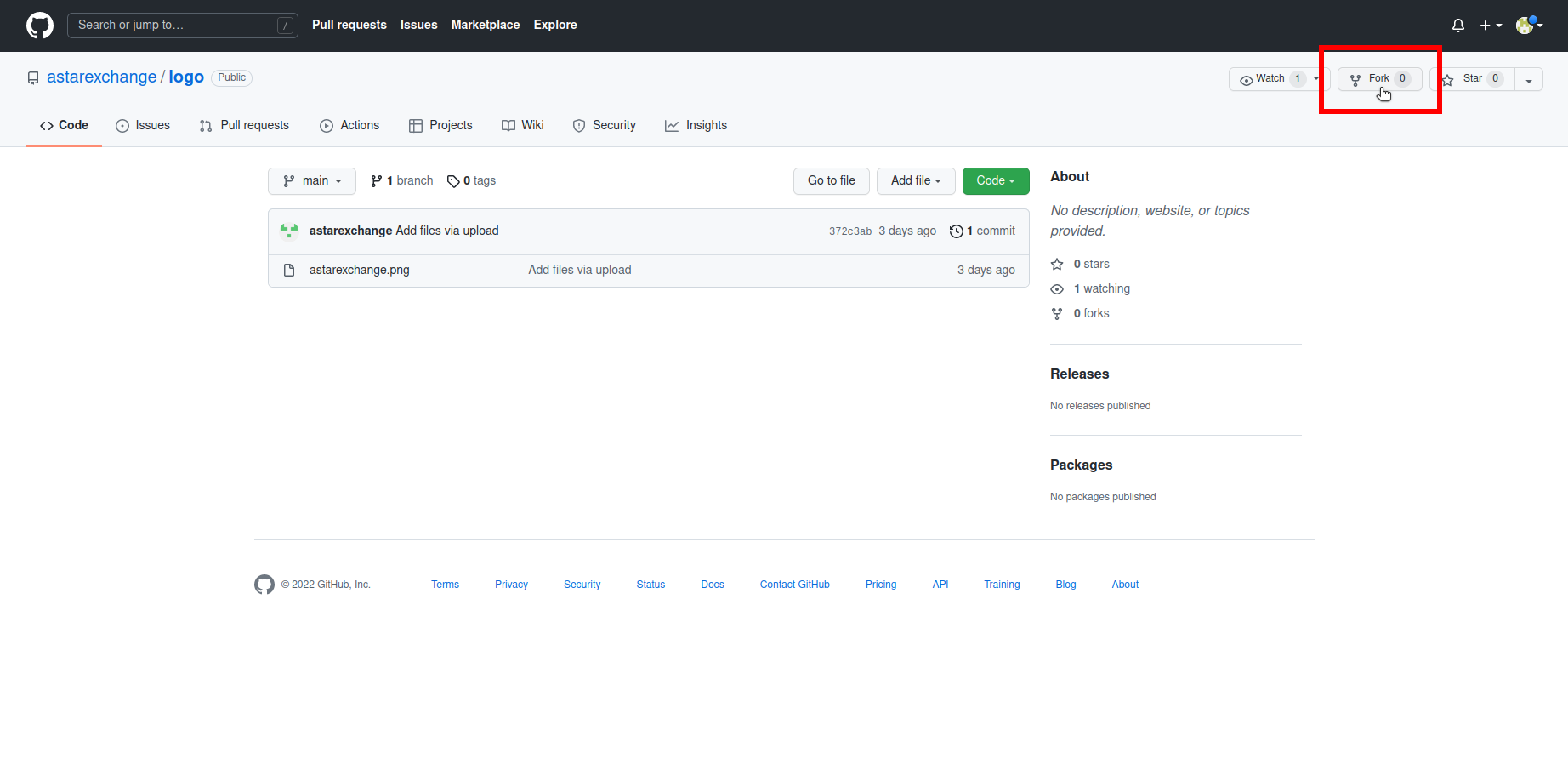1568x770 pixels.
Task: Open Marketplace in top navigation
Action: [x=486, y=25]
